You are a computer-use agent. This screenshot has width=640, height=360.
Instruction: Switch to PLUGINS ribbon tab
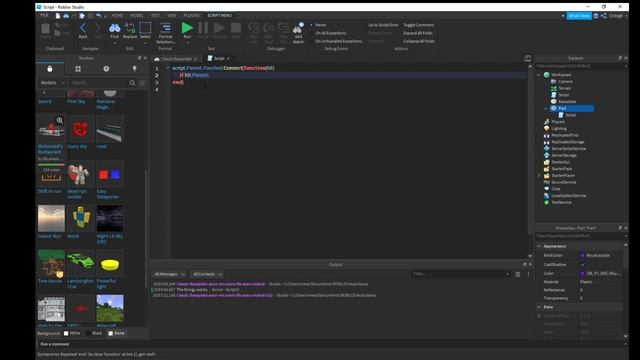click(x=191, y=16)
